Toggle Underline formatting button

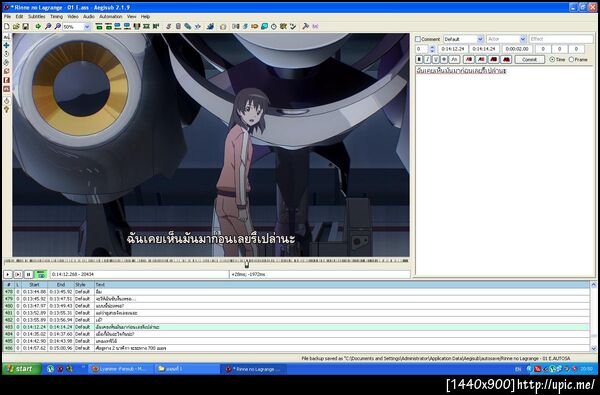point(436,59)
